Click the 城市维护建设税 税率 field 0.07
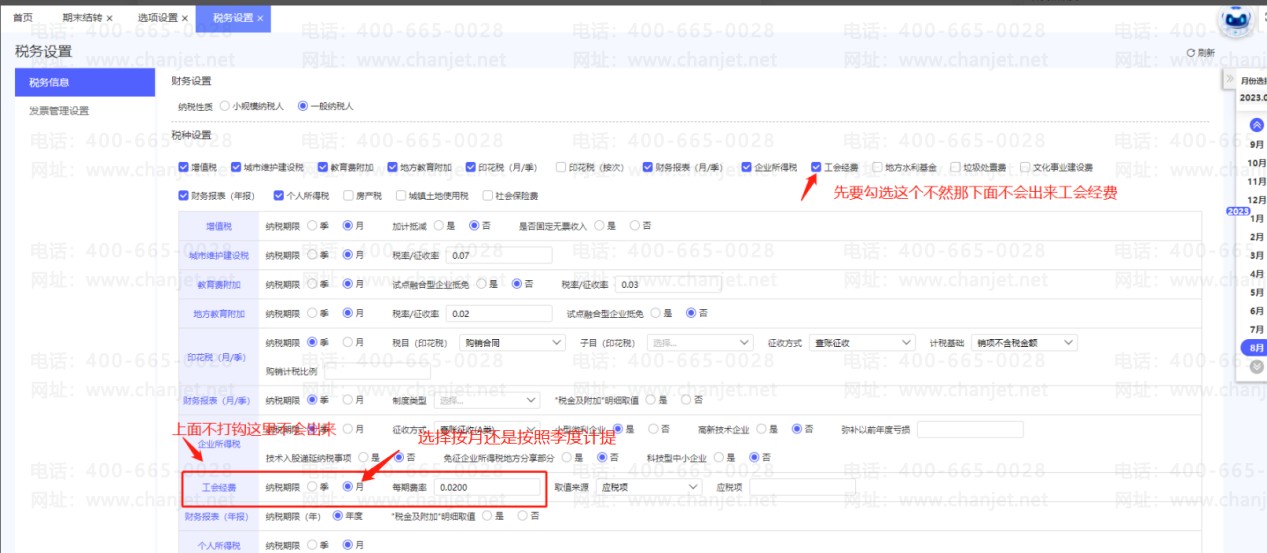 click(500, 256)
